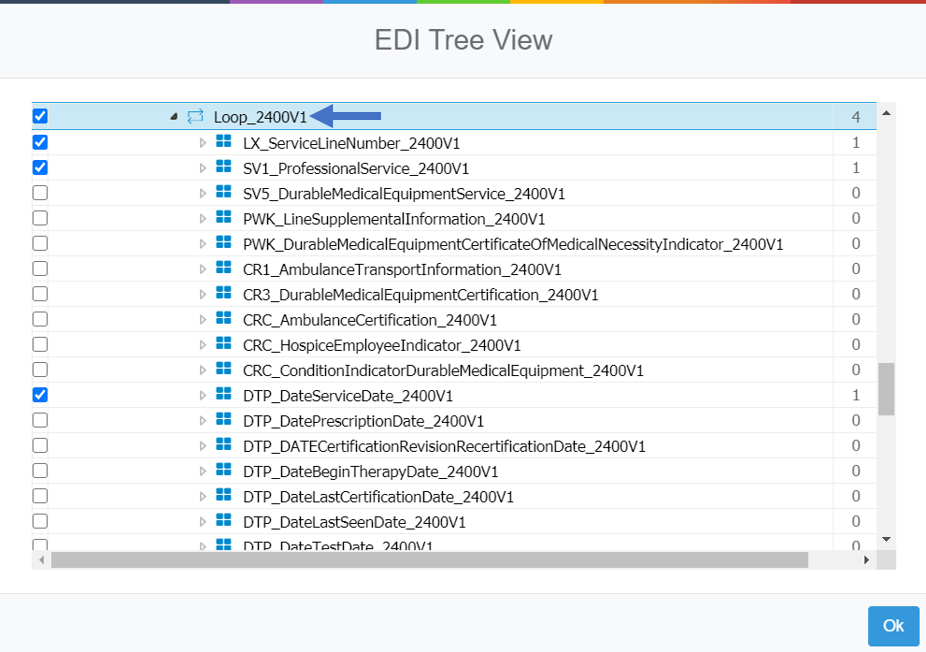The image size is (926, 652).
Task: Click the scroll down arrow of tree
Action: 886,539
